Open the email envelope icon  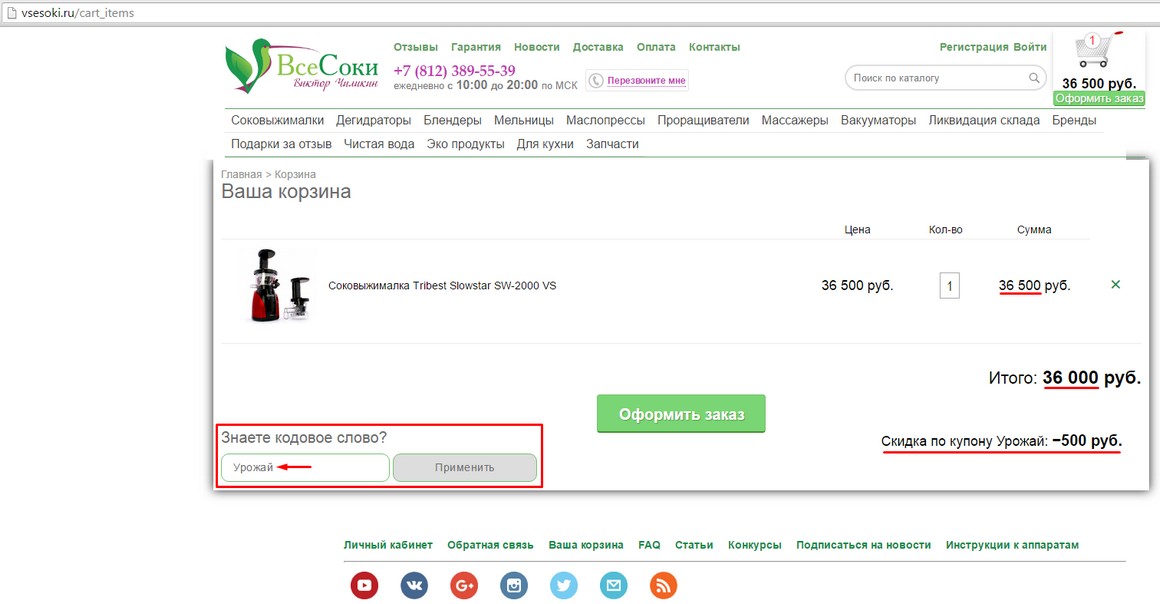613,585
